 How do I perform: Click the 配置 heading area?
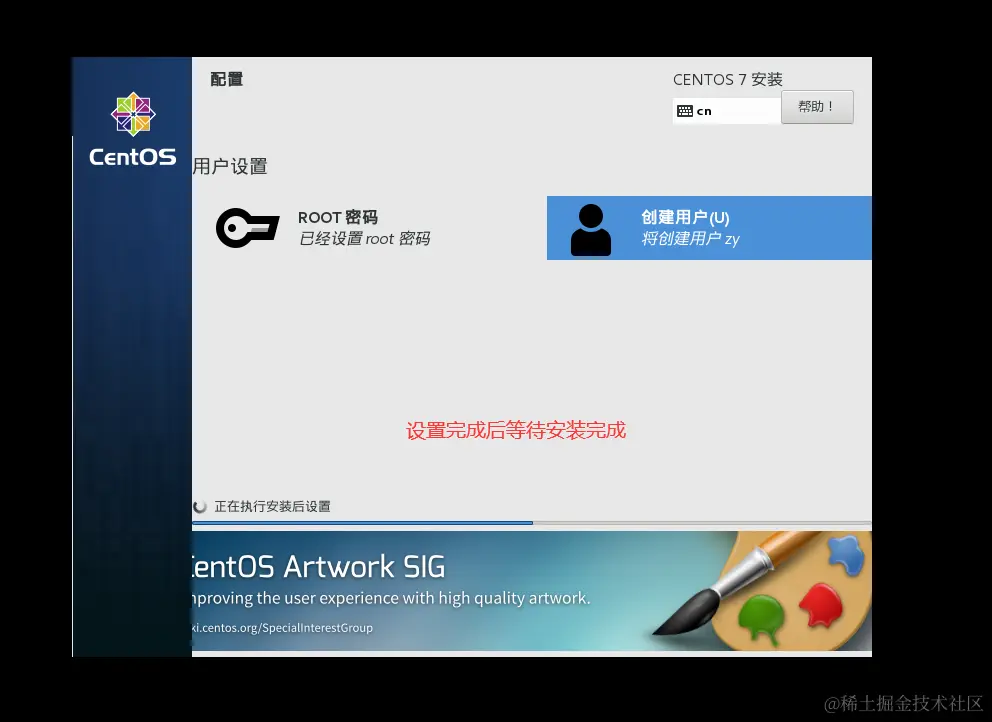[226, 79]
